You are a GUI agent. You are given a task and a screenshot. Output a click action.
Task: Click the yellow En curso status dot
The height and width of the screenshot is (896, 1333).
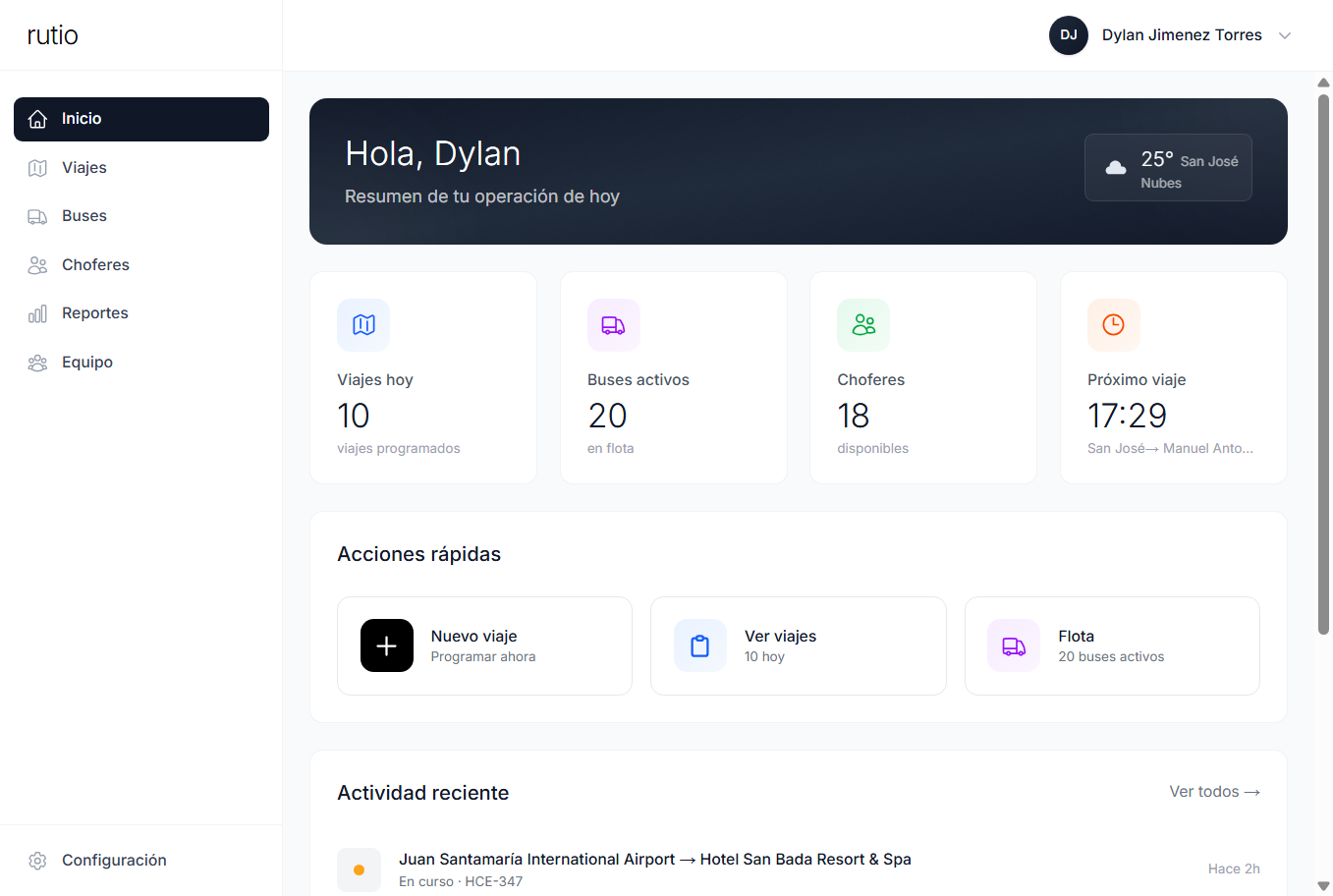pyautogui.click(x=359, y=869)
